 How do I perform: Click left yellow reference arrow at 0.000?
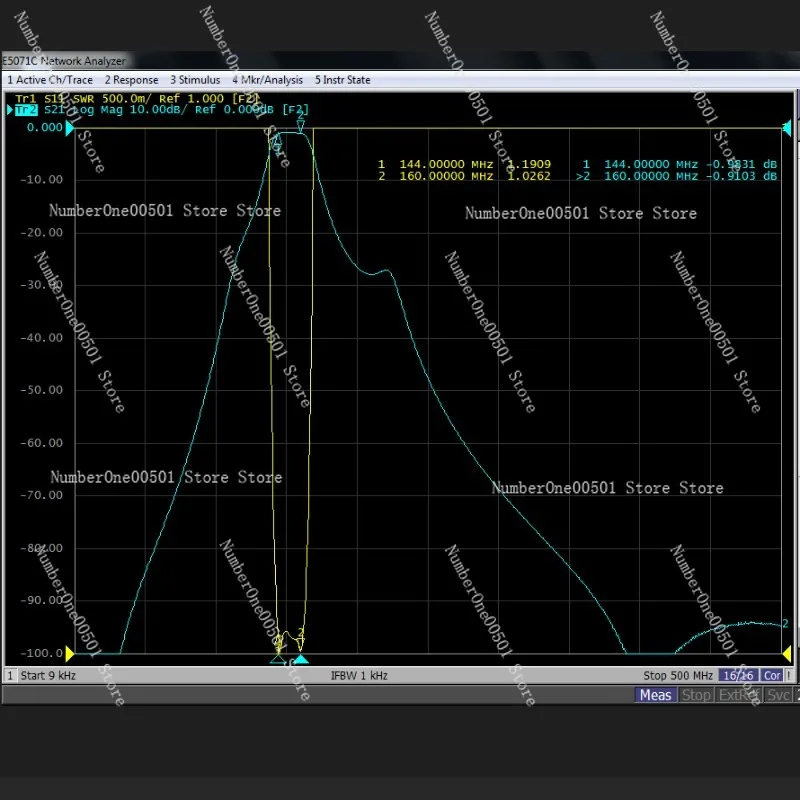point(71,128)
